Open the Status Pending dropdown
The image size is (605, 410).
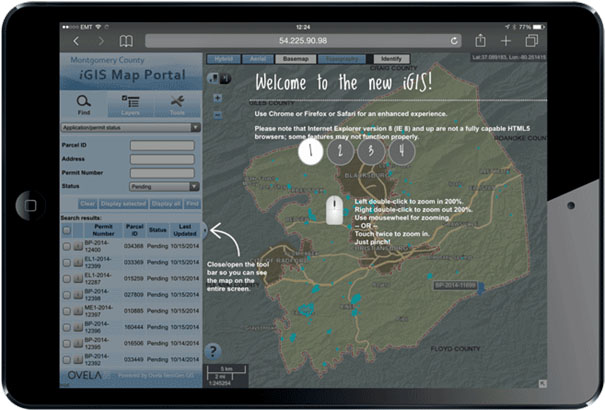tap(164, 187)
